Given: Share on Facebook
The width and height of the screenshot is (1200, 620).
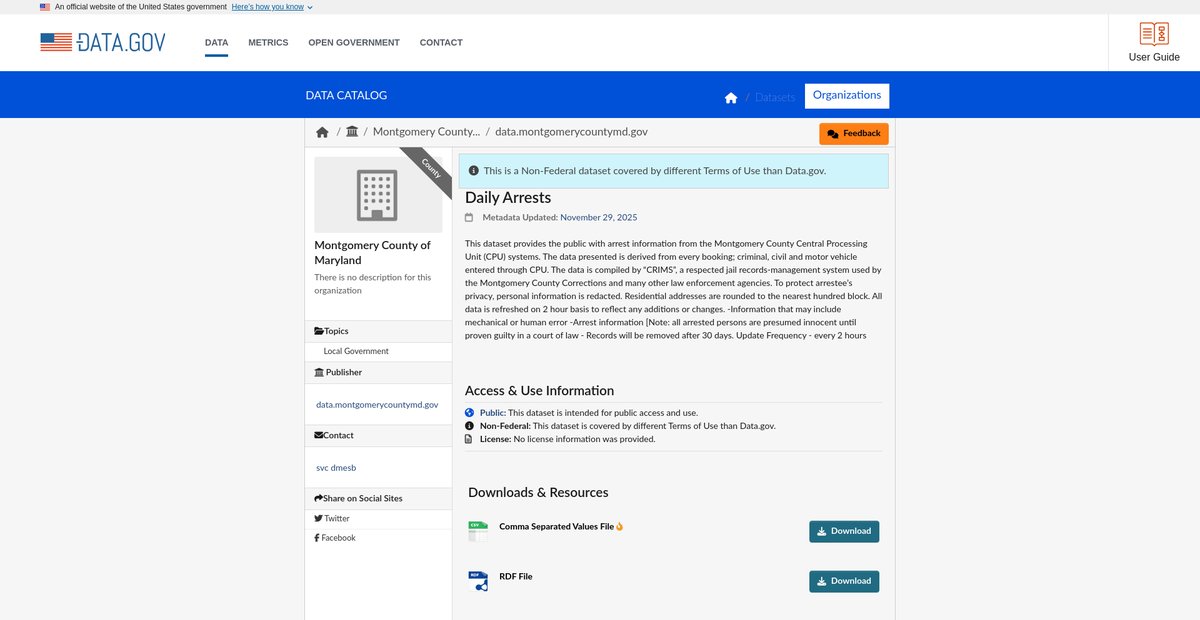Looking at the screenshot, I should [335, 538].
